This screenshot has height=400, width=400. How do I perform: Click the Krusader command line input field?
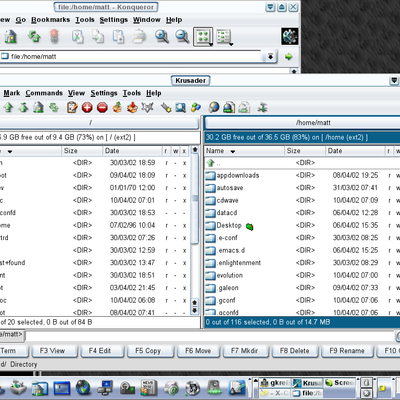point(210,335)
